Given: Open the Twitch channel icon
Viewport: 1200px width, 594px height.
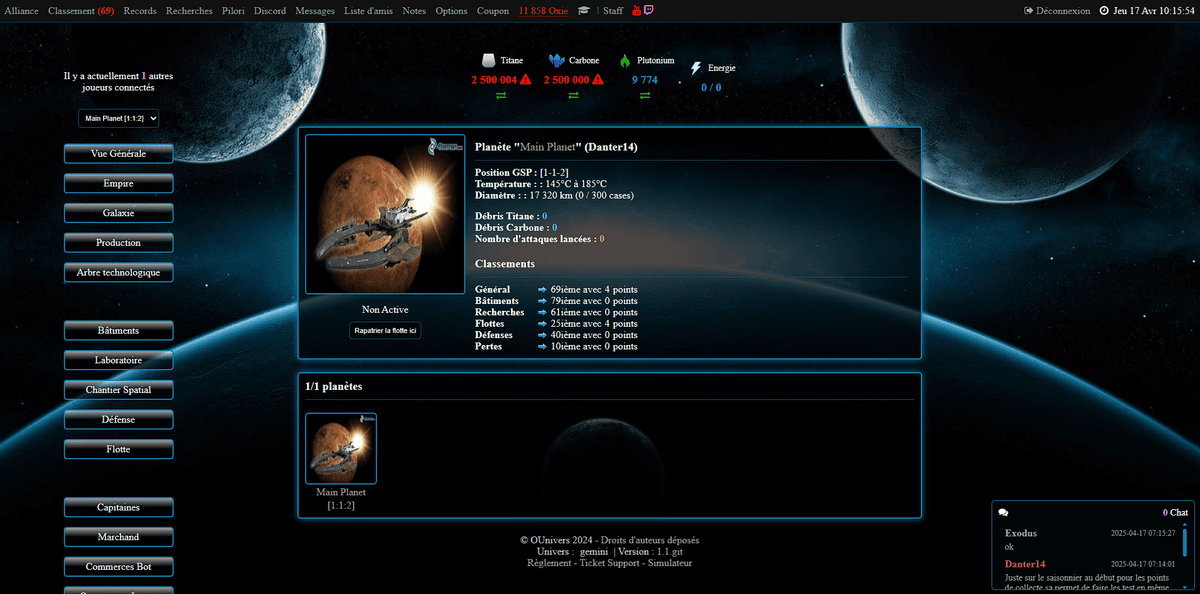Looking at the screenshot, I should 649,10.
